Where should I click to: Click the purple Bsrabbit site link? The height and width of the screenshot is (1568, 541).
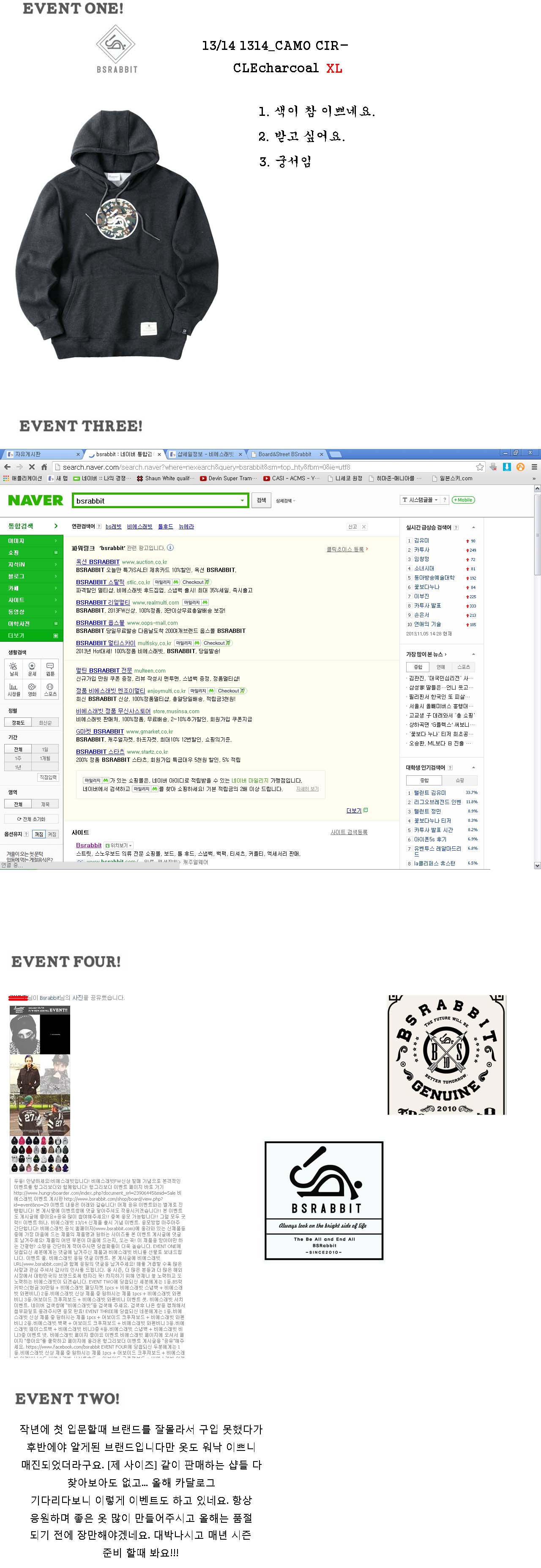(89, 845)
